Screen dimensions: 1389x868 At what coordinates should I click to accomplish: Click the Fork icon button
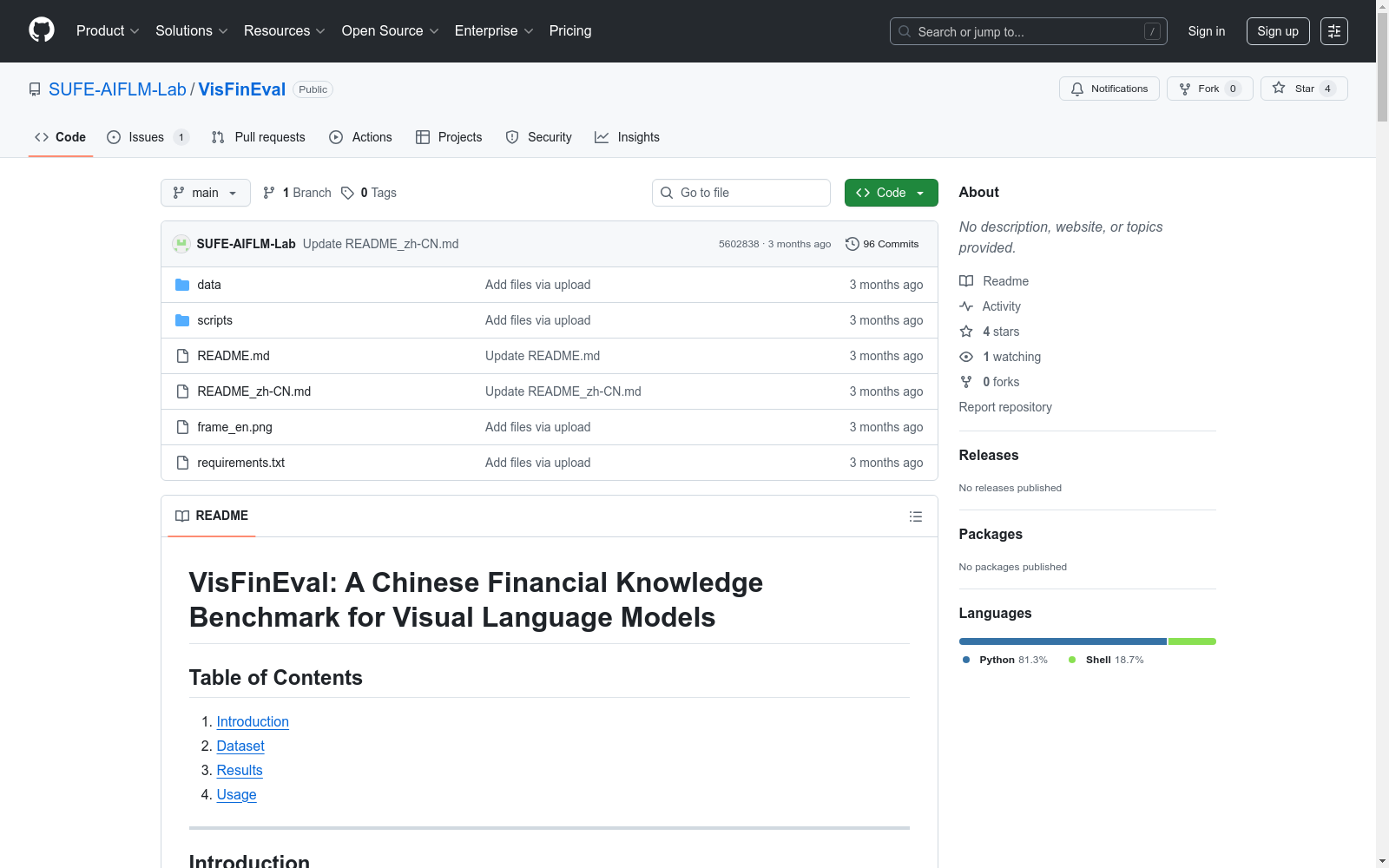(x=1185, y=89)
